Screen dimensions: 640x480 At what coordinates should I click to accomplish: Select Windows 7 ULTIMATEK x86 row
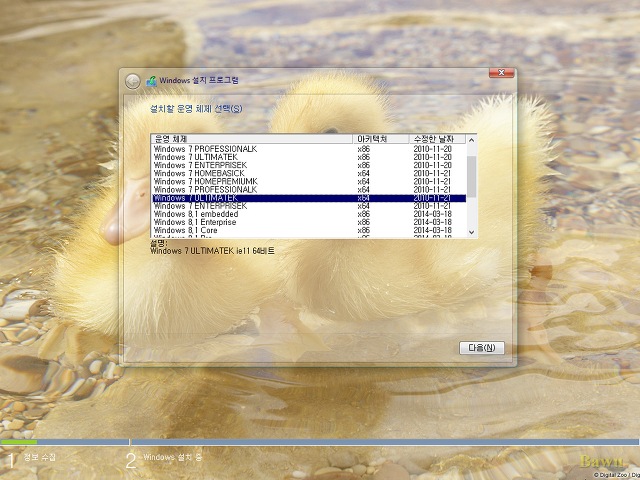point(309,157)
